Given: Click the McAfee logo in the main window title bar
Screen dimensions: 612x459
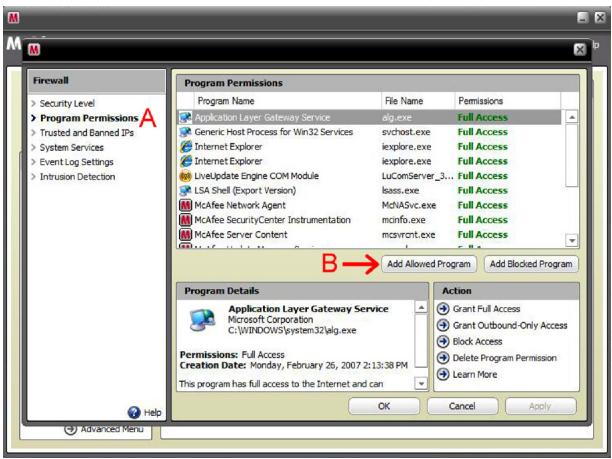Looking at the screenshot, I should pyautogui.click(x=13, y=18).
